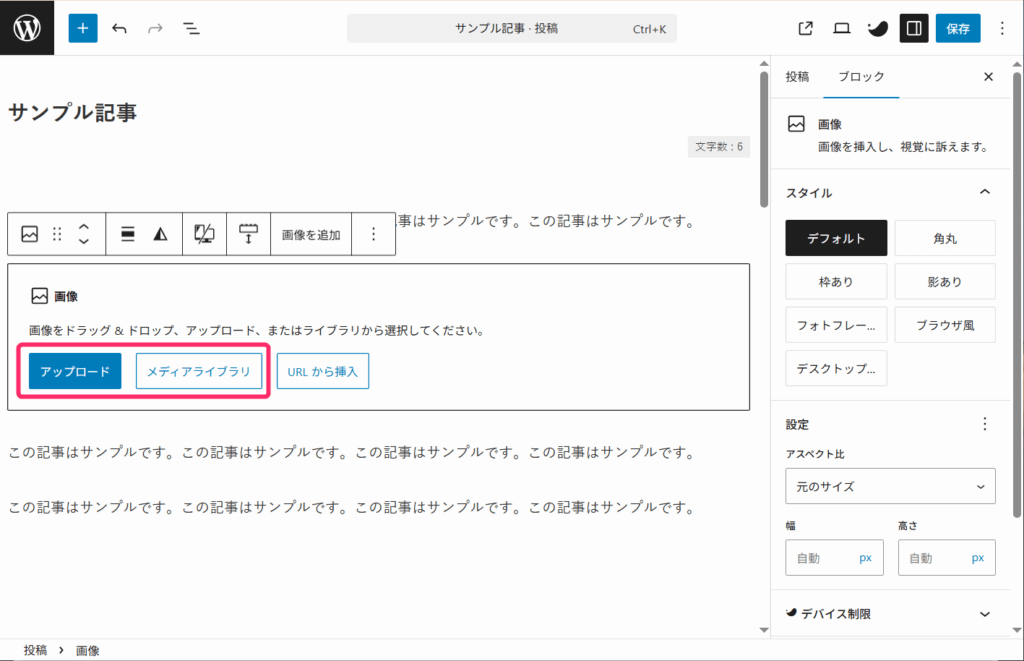This screenshot has width=1024, height=661.
Task: Select the 角丸 style
Action: tap(945, 238)
